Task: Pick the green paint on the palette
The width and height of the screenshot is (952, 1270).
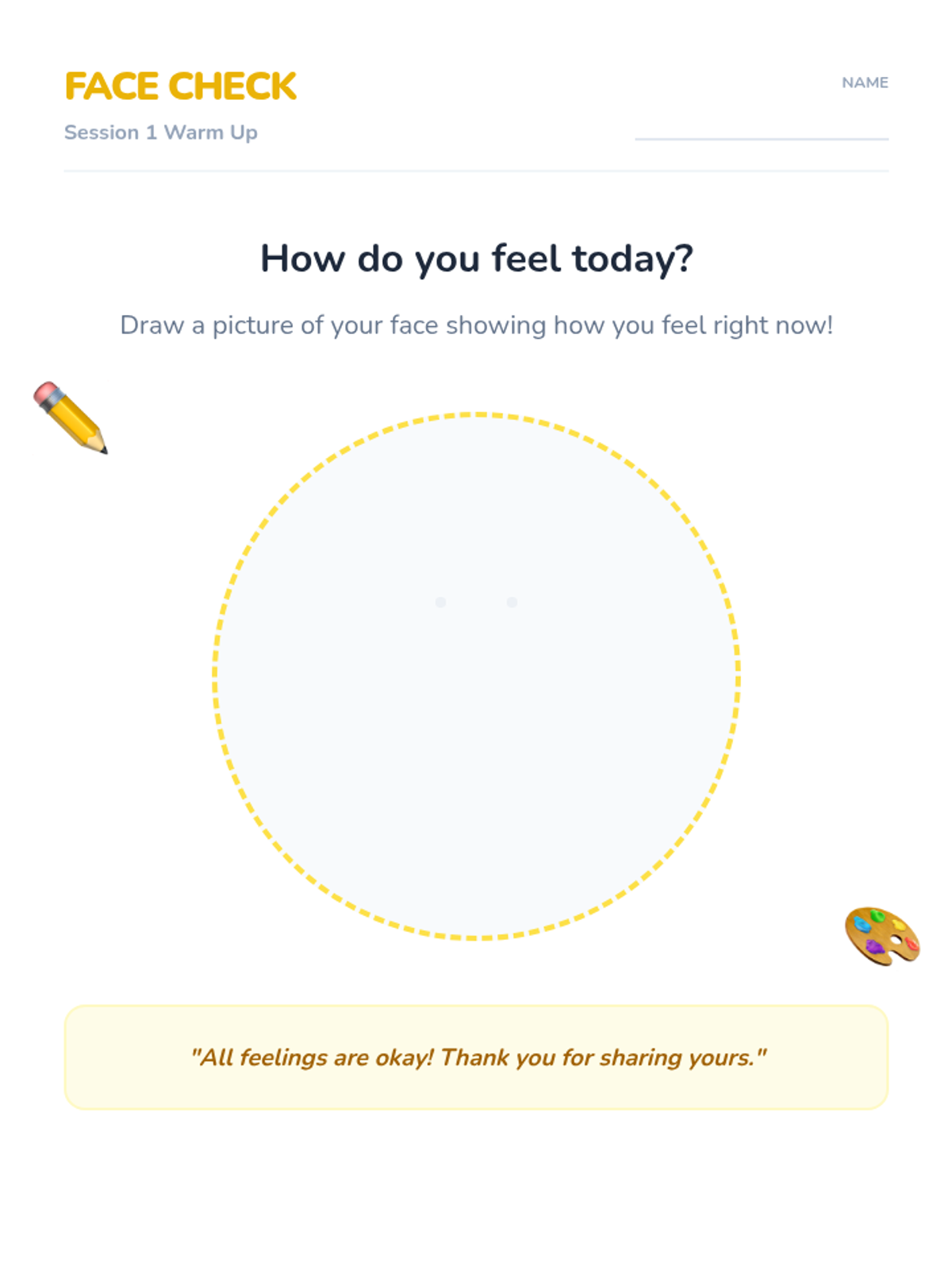Action: coord(878,917)
